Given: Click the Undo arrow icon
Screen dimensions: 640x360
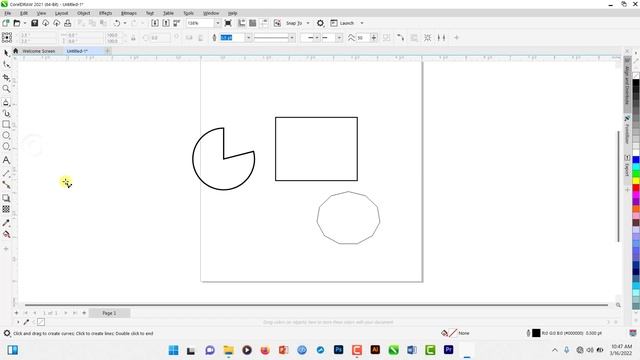Looking at the screenshot, I should pyautogui.click(x=117, y=23).
